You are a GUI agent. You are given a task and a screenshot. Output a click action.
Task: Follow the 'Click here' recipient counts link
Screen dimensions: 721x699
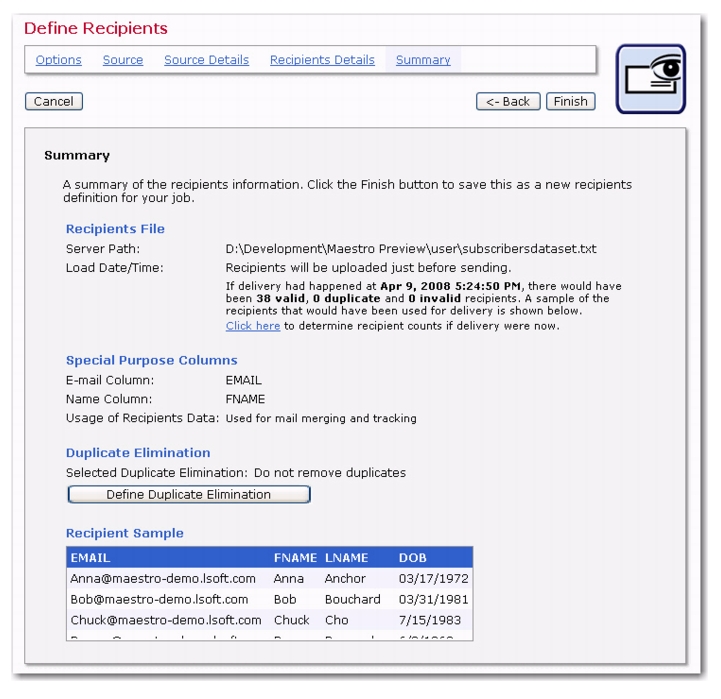click(253, 326)
